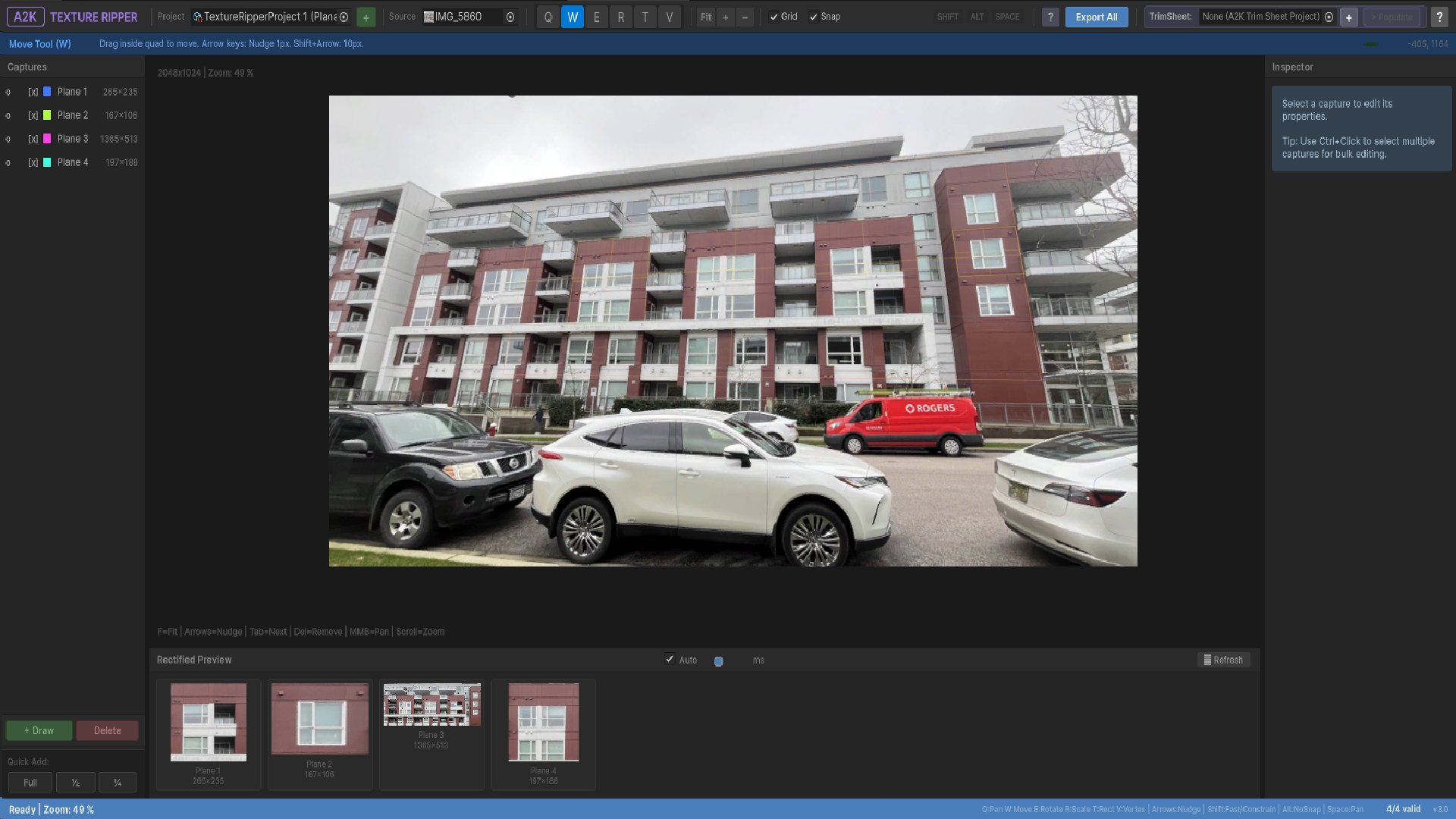This screenshot has height=819, width=1456.
Task: Toggle the Snap checkbox
Action: (814, 17)
